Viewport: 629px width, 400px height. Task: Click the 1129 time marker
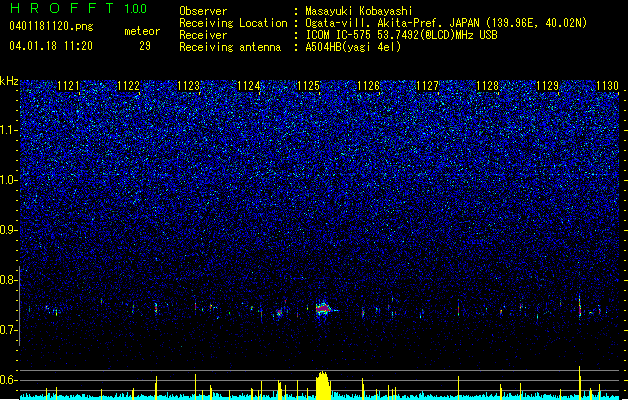click(x=548, y=86)
